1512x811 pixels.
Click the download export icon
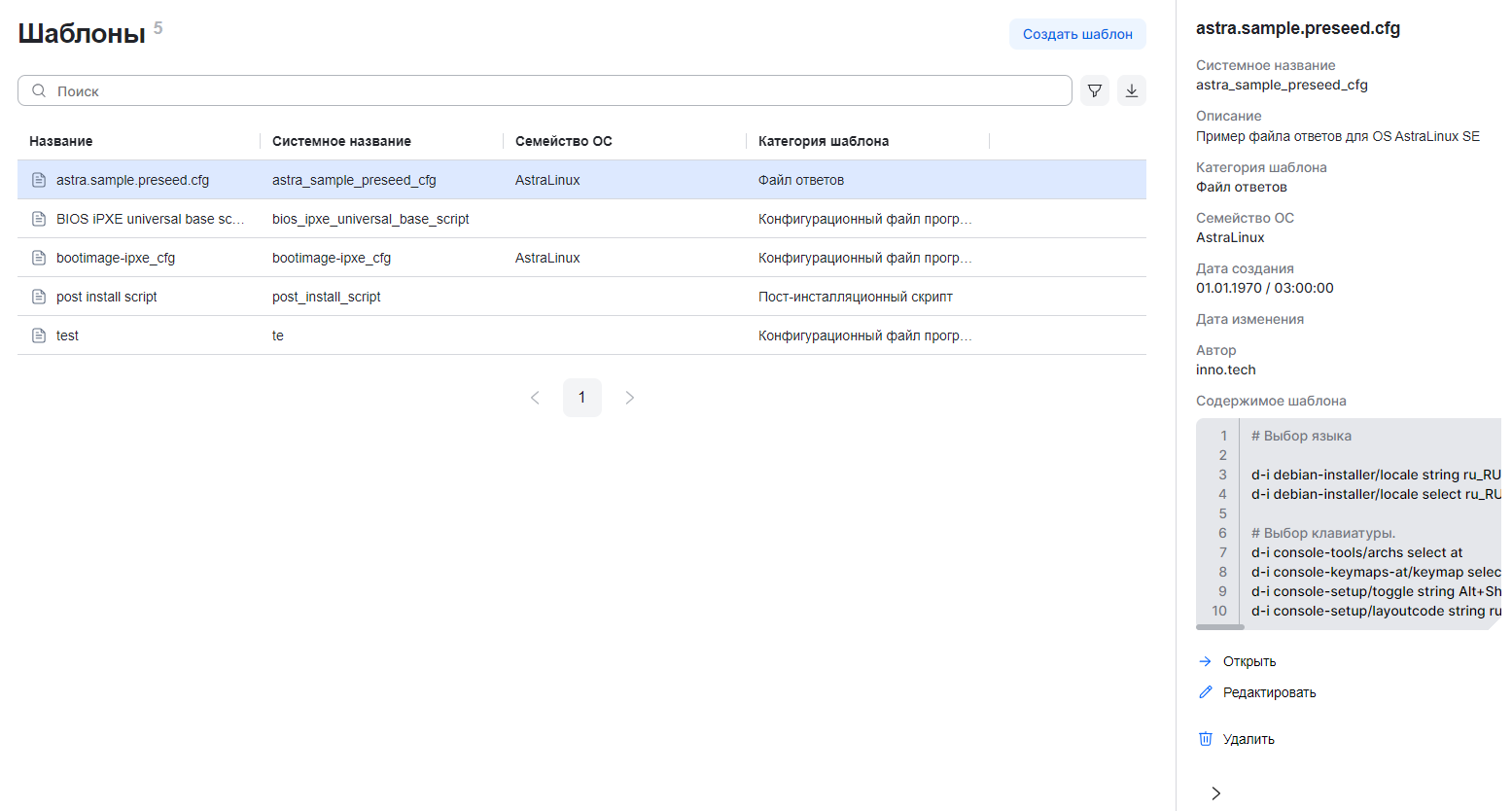point(1131,90)
